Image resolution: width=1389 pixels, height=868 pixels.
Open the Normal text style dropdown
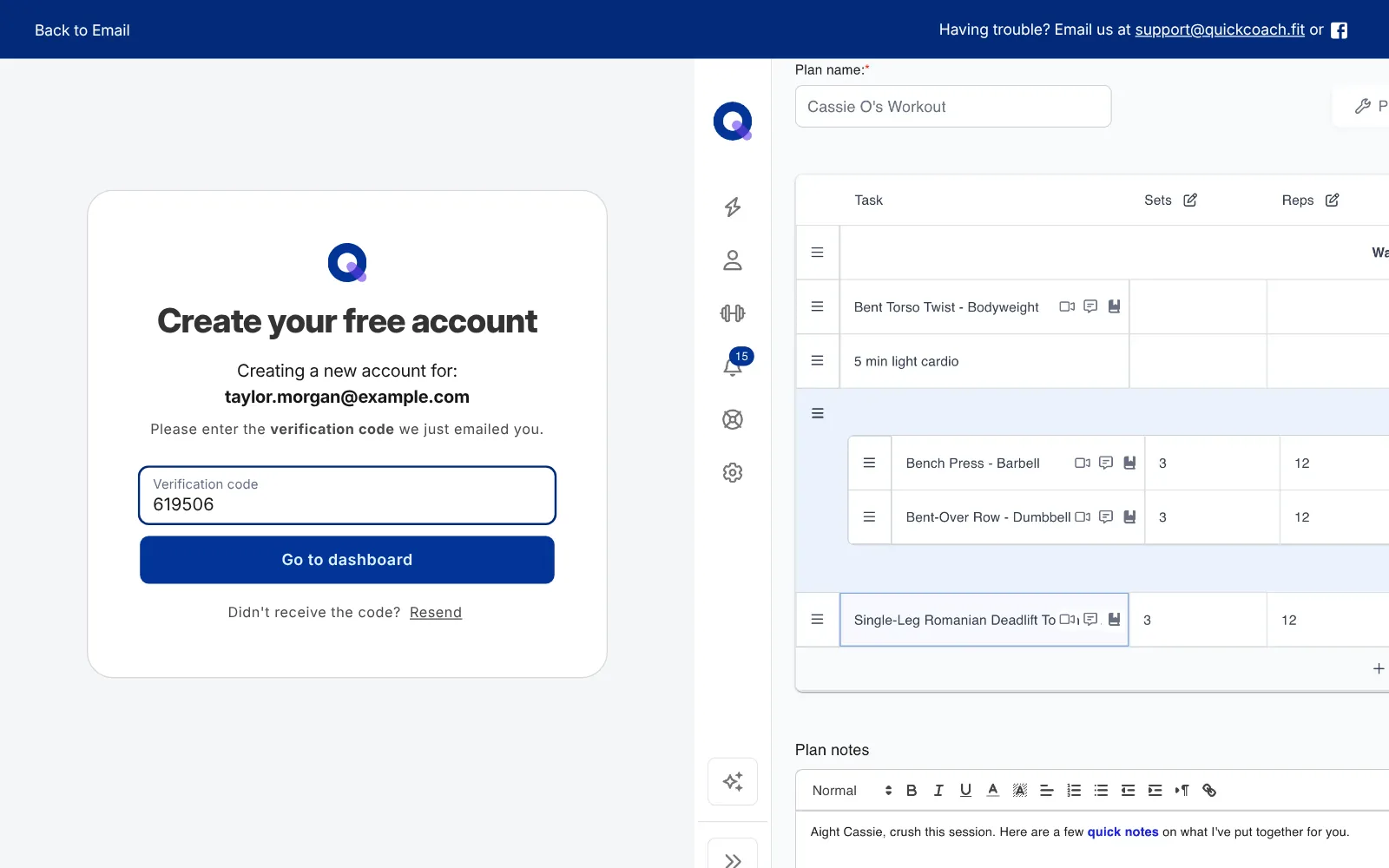(x=852, y=790)
